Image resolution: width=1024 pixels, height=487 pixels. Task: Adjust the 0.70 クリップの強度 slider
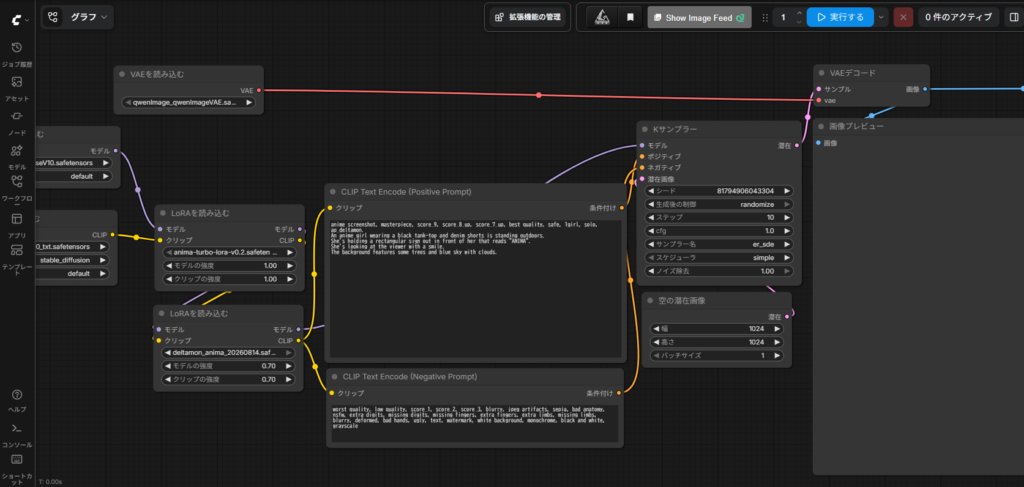[x=228, y=379]
